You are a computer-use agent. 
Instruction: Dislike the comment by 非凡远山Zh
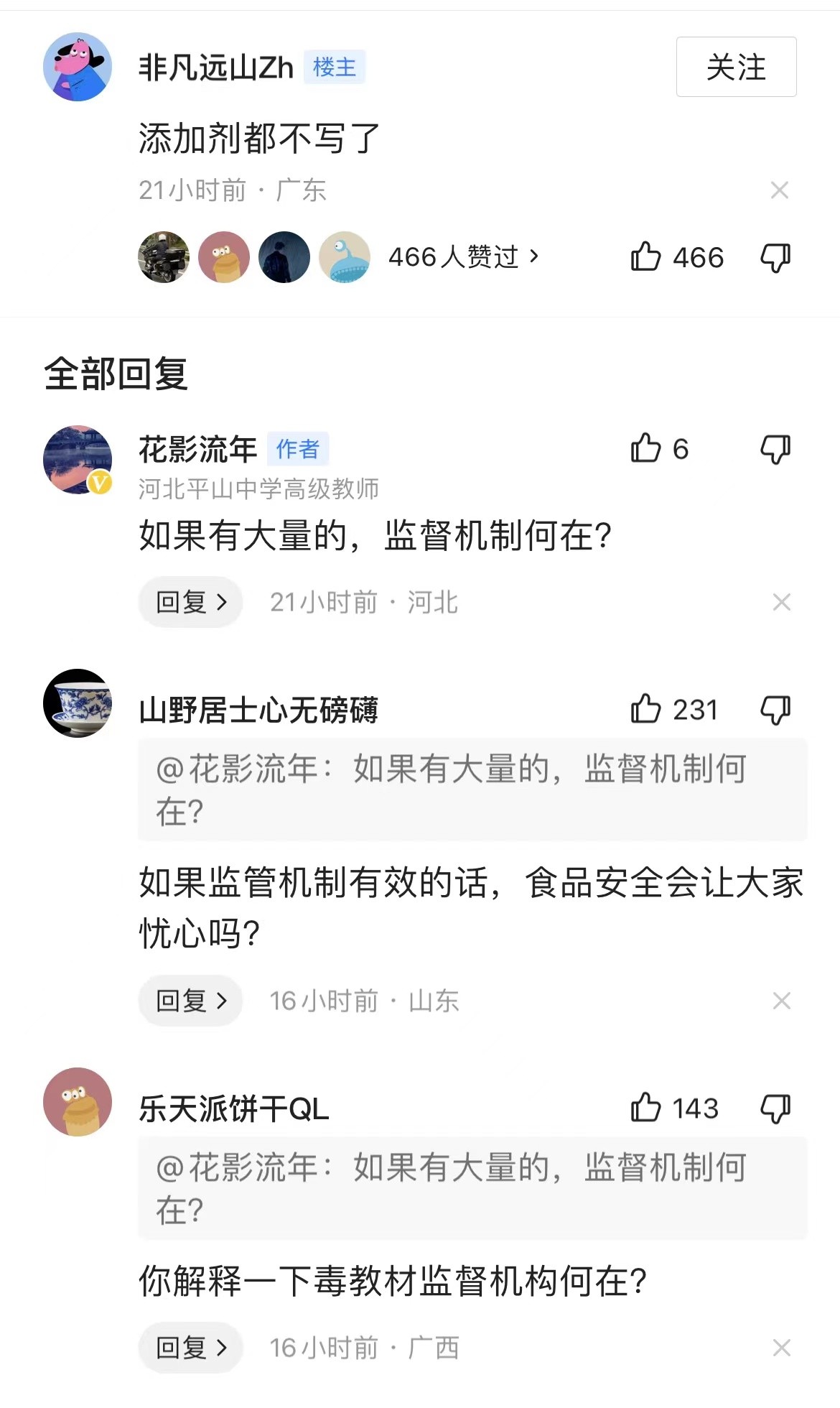775,257
